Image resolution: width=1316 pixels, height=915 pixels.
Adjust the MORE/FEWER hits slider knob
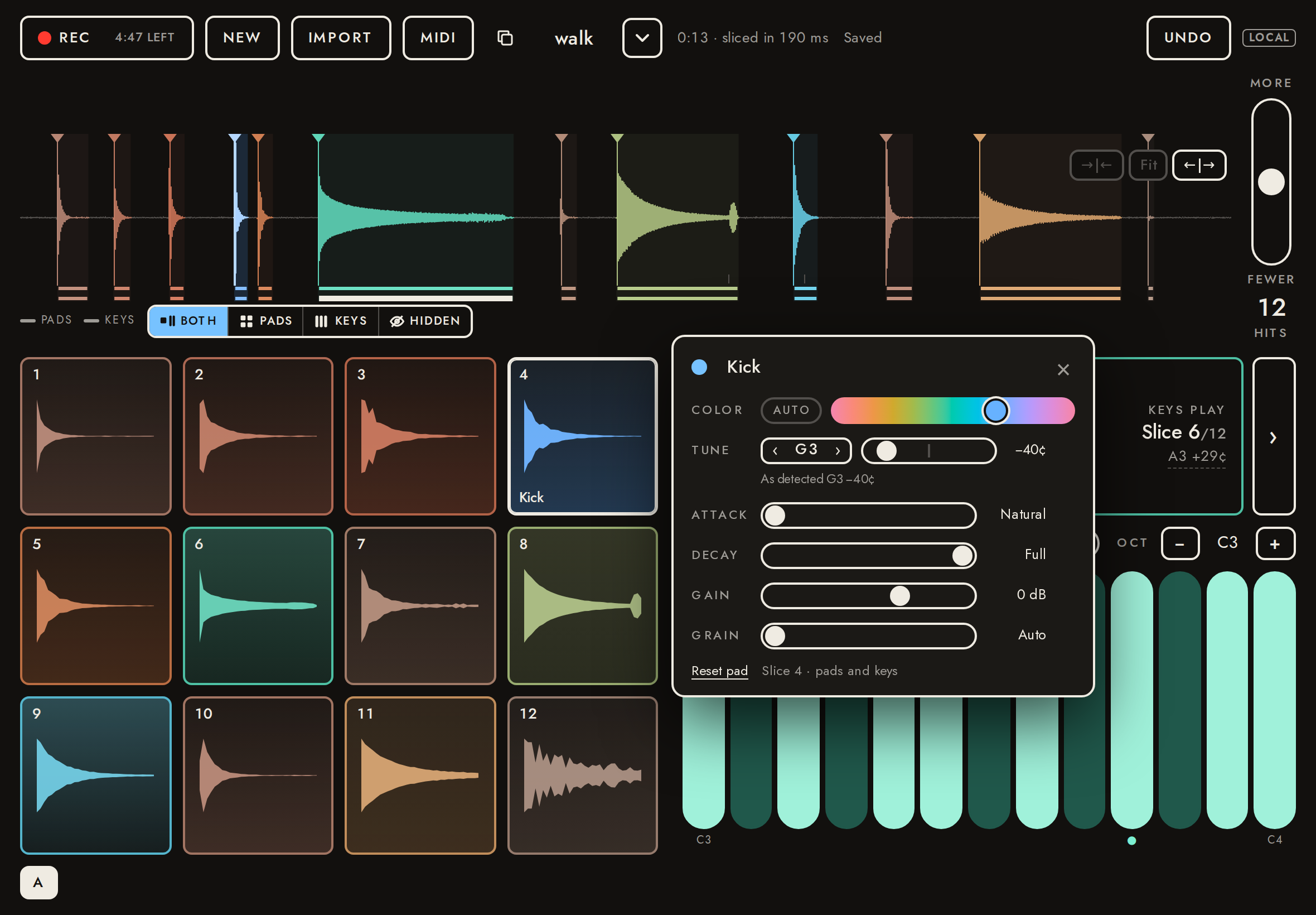tap(1271, 182)
